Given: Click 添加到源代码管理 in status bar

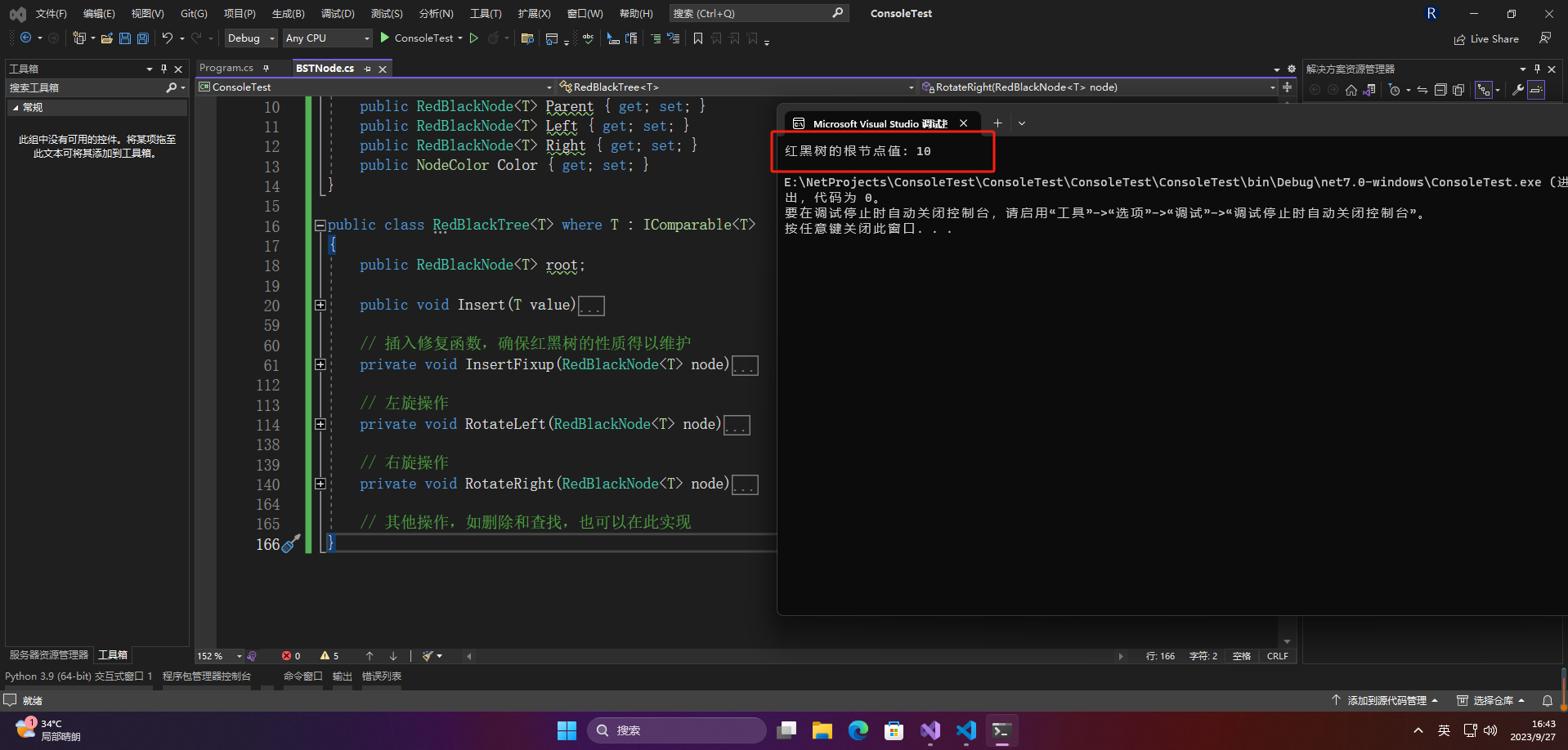Looking at the screenshot, I should click(1384, 701).
